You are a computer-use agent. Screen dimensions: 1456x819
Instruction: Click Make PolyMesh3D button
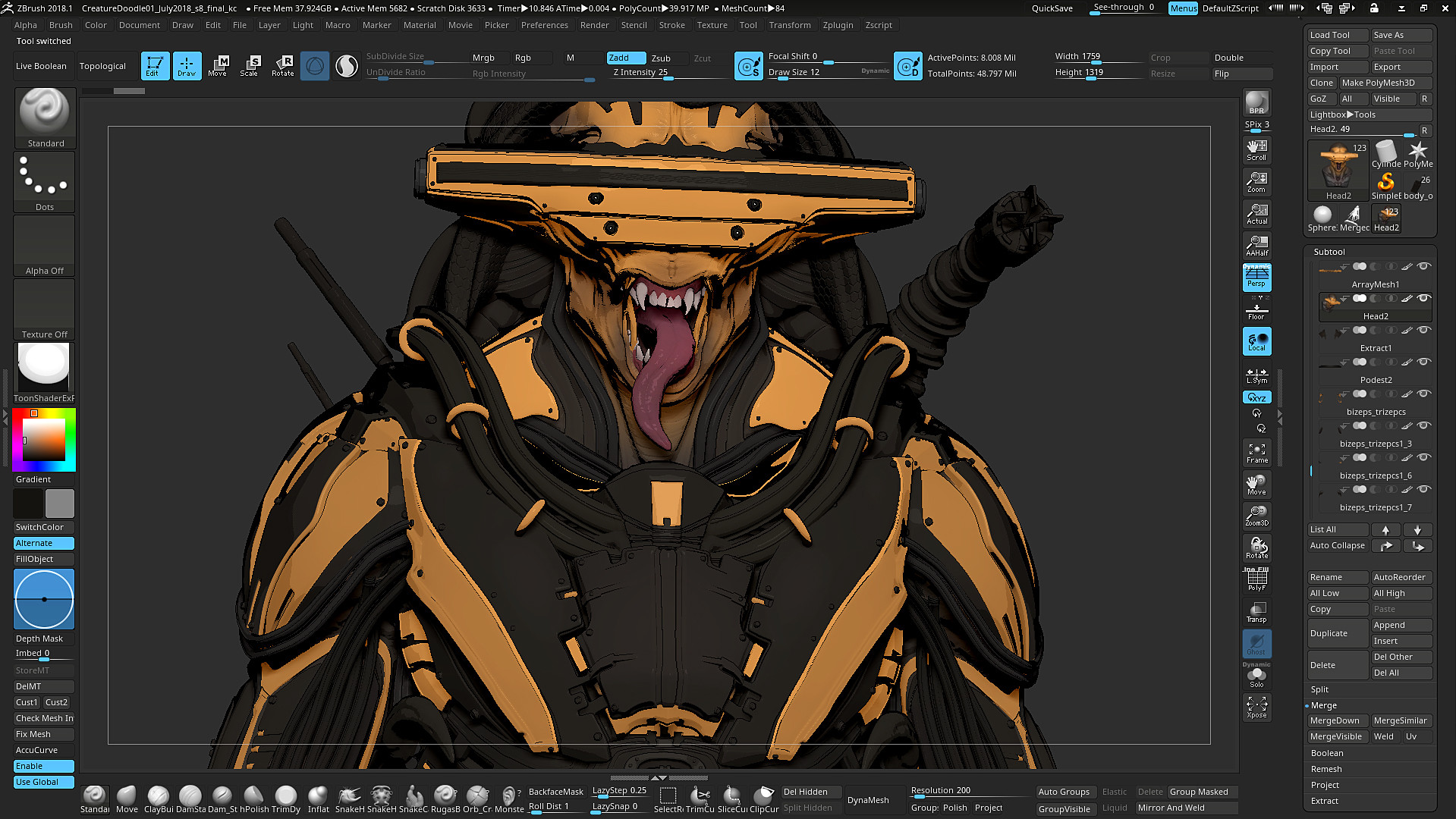tap(1385, 83)
